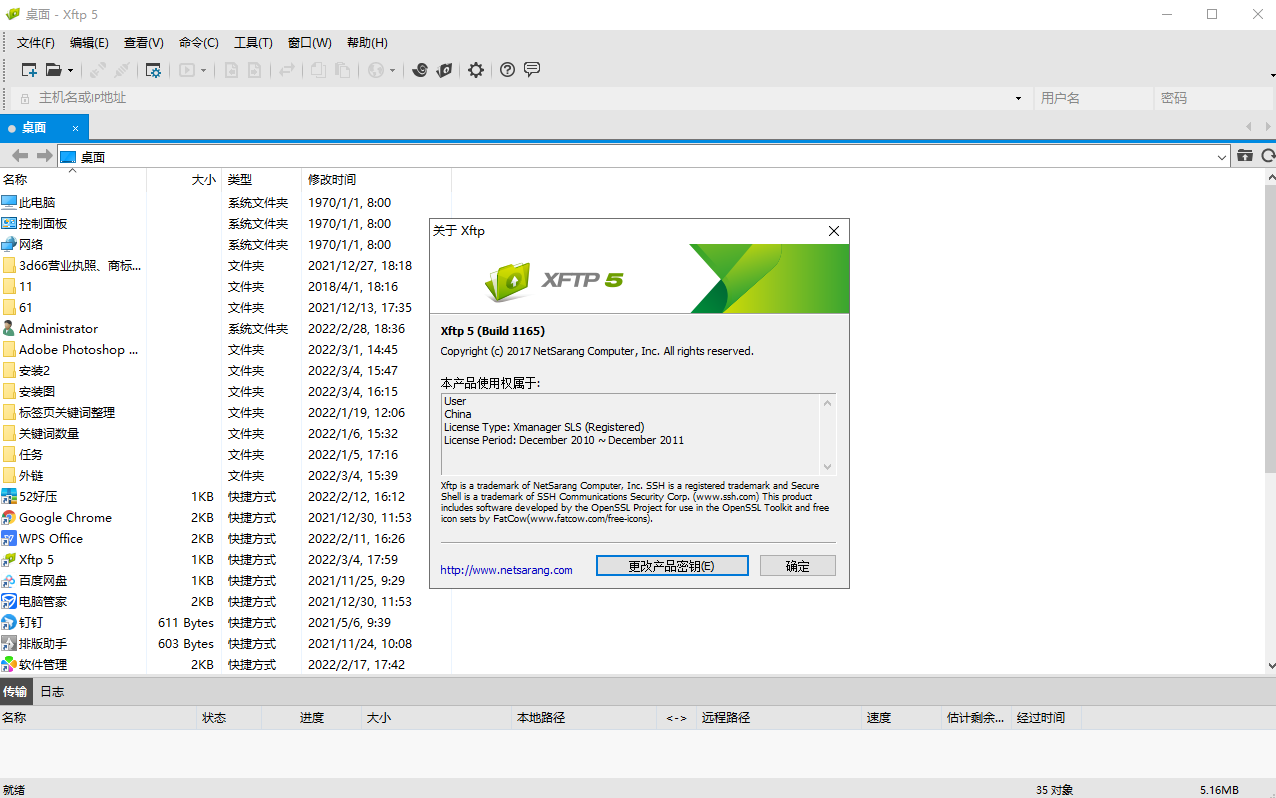Refresh the desktop listing with the refresh icon

coord(1268,156)
